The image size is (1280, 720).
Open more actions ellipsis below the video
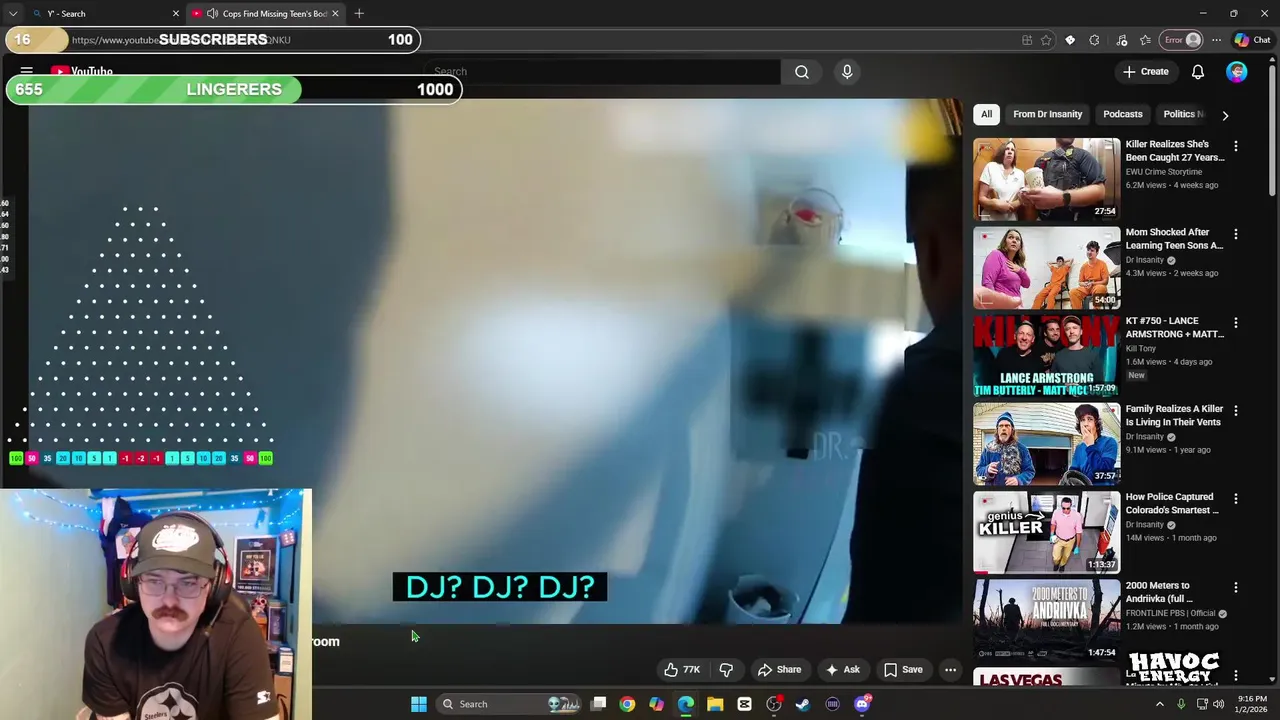(x=951, y=670)
